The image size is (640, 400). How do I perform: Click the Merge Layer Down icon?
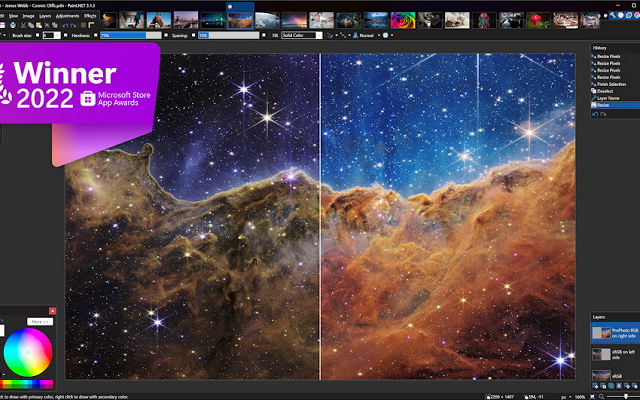(x=619, y=386)
